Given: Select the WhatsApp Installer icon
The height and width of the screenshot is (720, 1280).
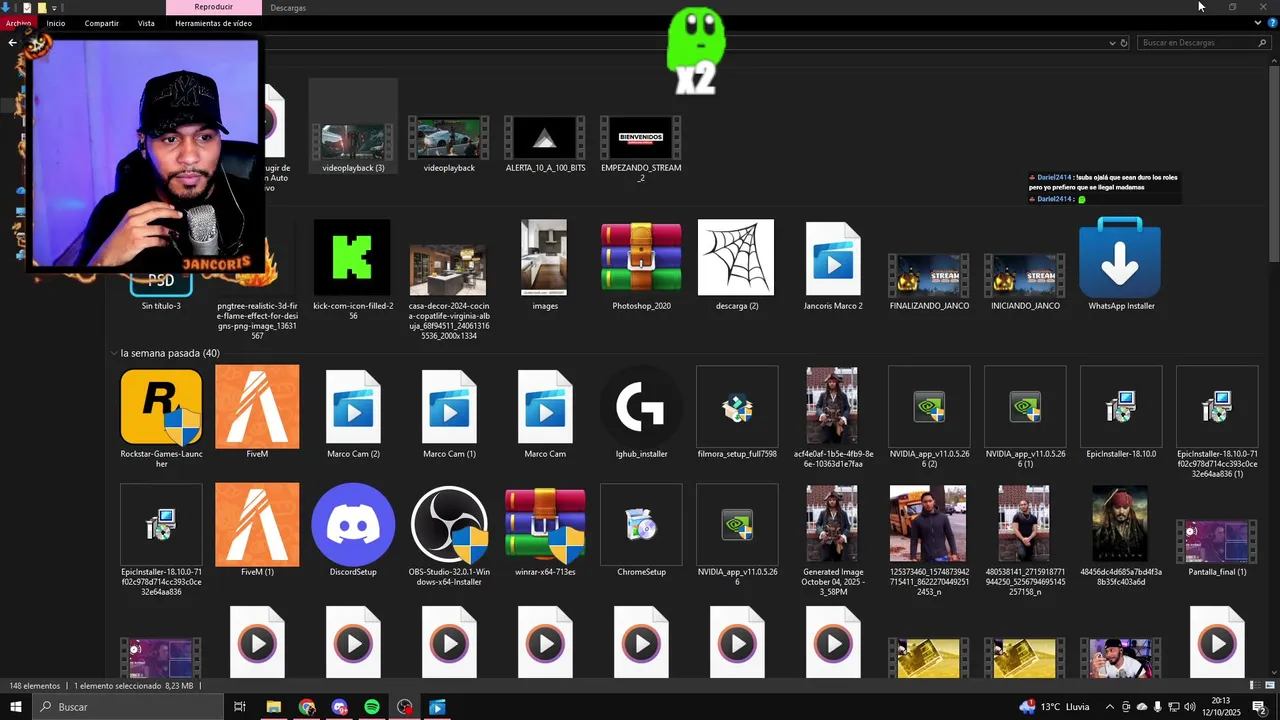Looking at the screenshot, I should pyautogui.click(x=1120, y=257).
